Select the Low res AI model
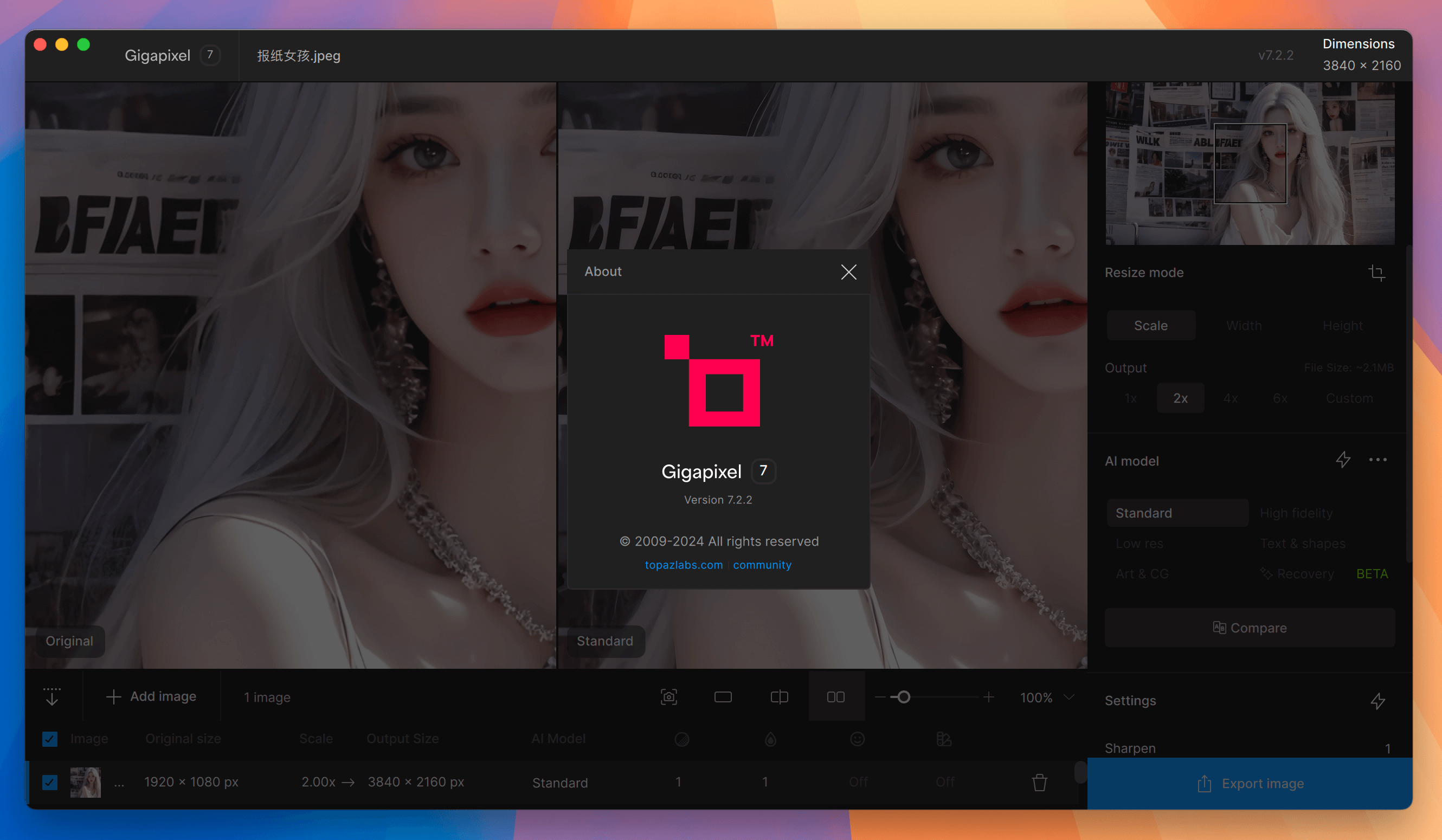Viewport: 1442px width, 840px height. coord(1140,544)
